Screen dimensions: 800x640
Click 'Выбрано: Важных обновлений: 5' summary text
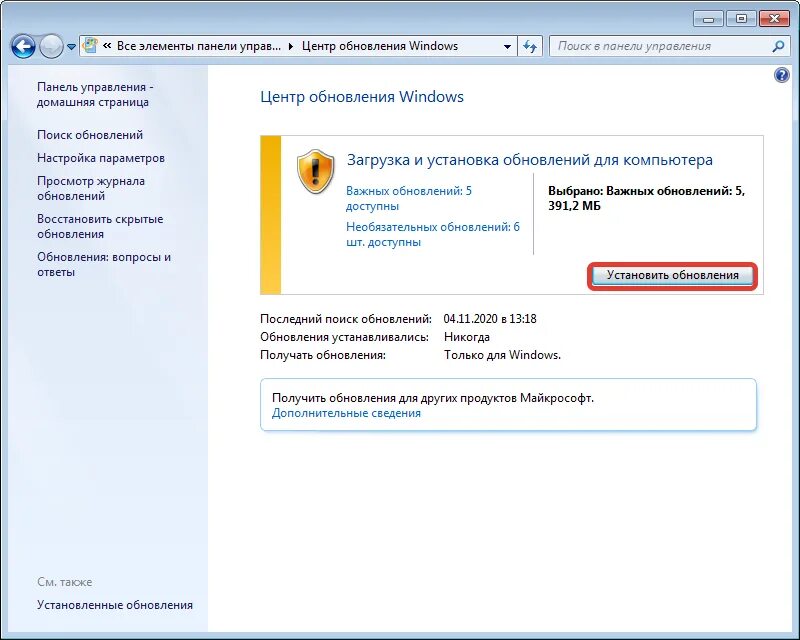[646, 191]
